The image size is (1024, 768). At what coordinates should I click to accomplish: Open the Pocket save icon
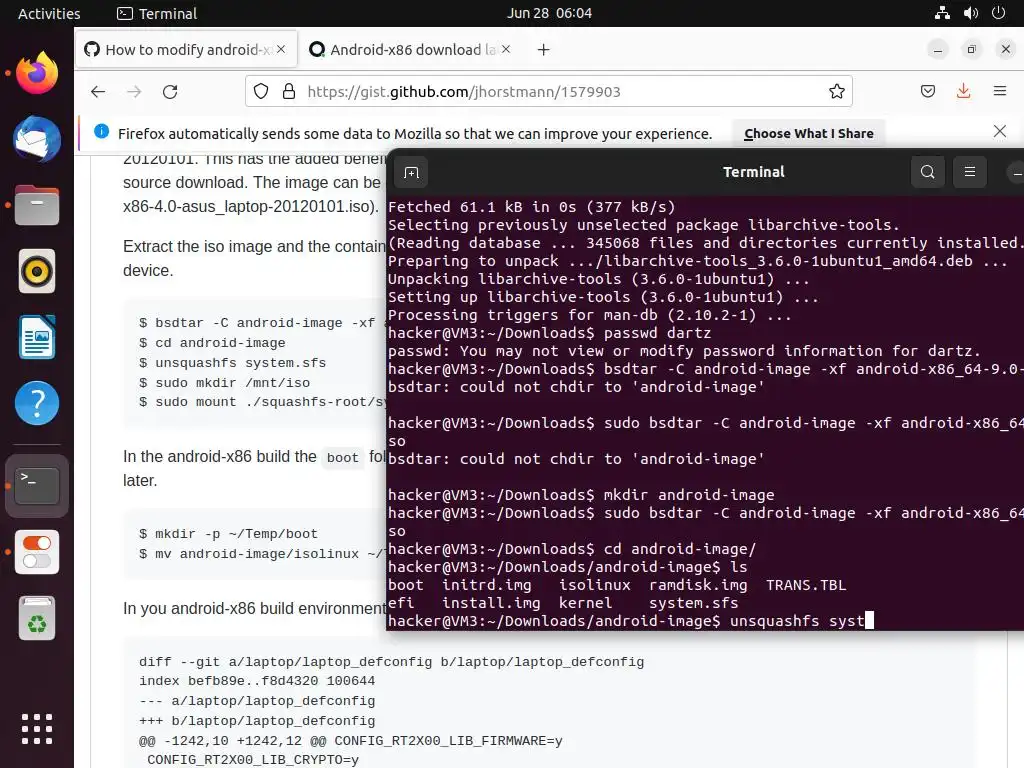click(927, 91)
